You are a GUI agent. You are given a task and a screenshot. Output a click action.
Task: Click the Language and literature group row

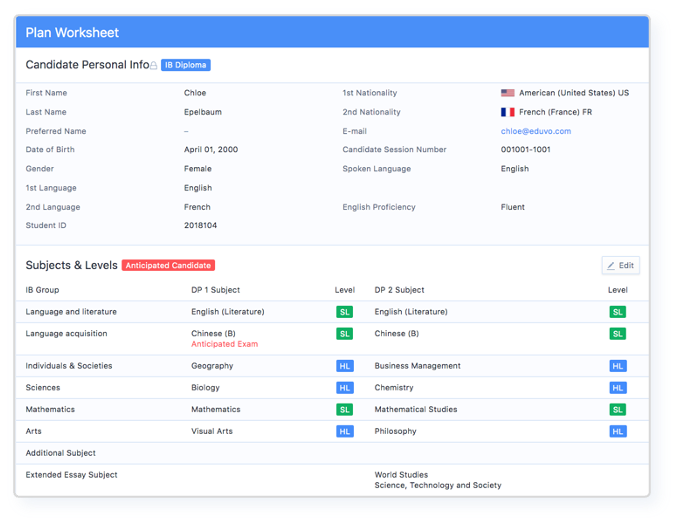click(332, 312)
